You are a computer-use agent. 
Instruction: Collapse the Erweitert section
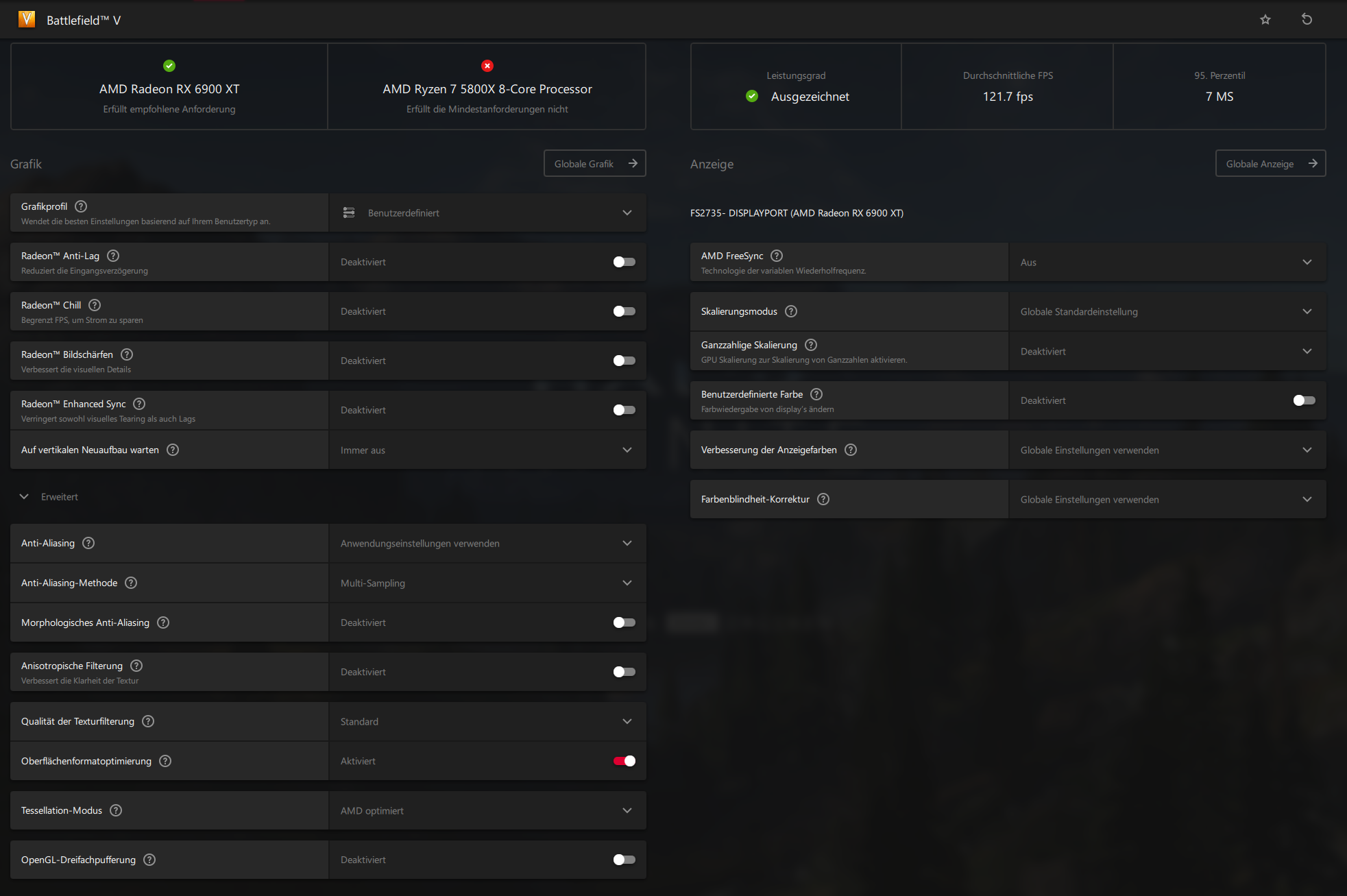[x=25, y=497]
